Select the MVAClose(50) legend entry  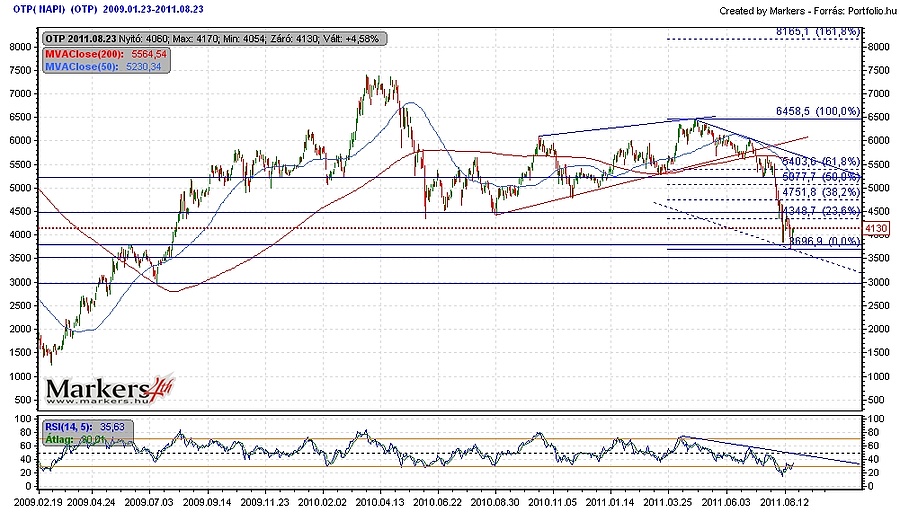tap(101, 66)
